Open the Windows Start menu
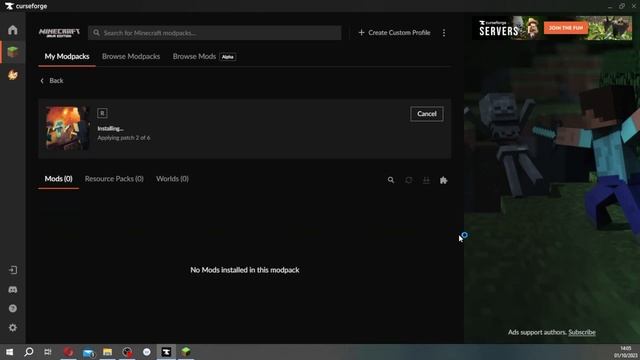 tap(9, 352)
